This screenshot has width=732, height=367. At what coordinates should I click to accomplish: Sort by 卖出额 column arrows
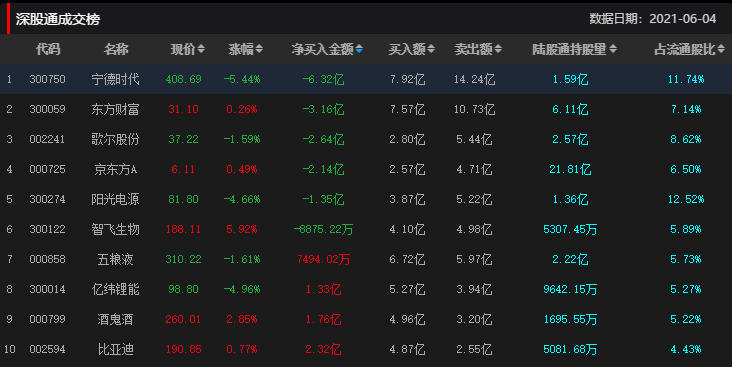[498, 49]
